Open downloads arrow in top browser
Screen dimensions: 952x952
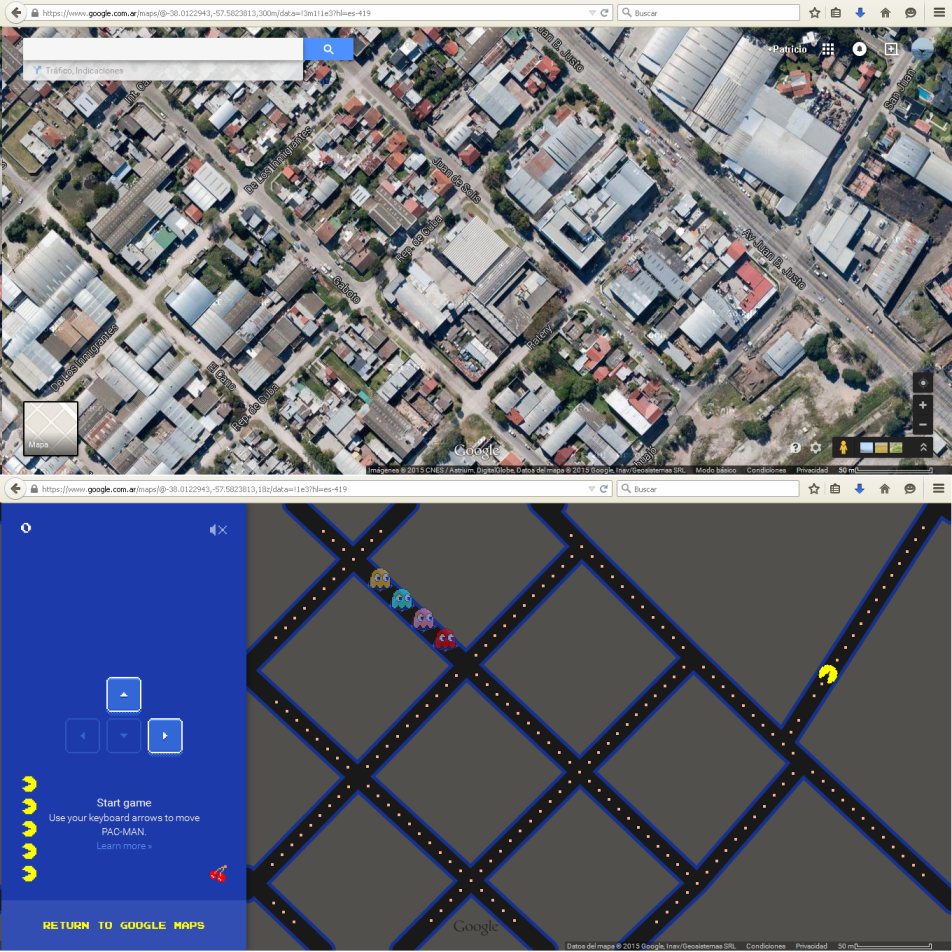tap(860, 13)
